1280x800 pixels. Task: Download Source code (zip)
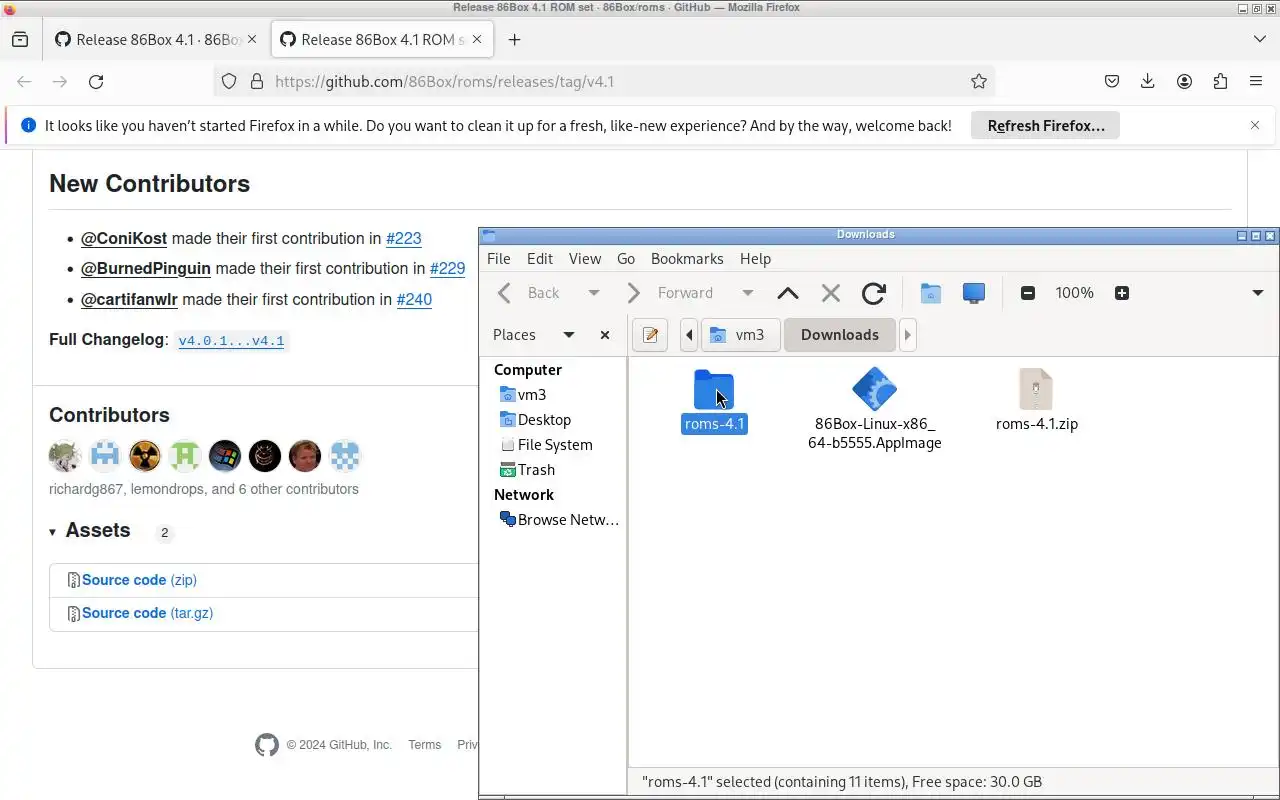click(139, 580)
